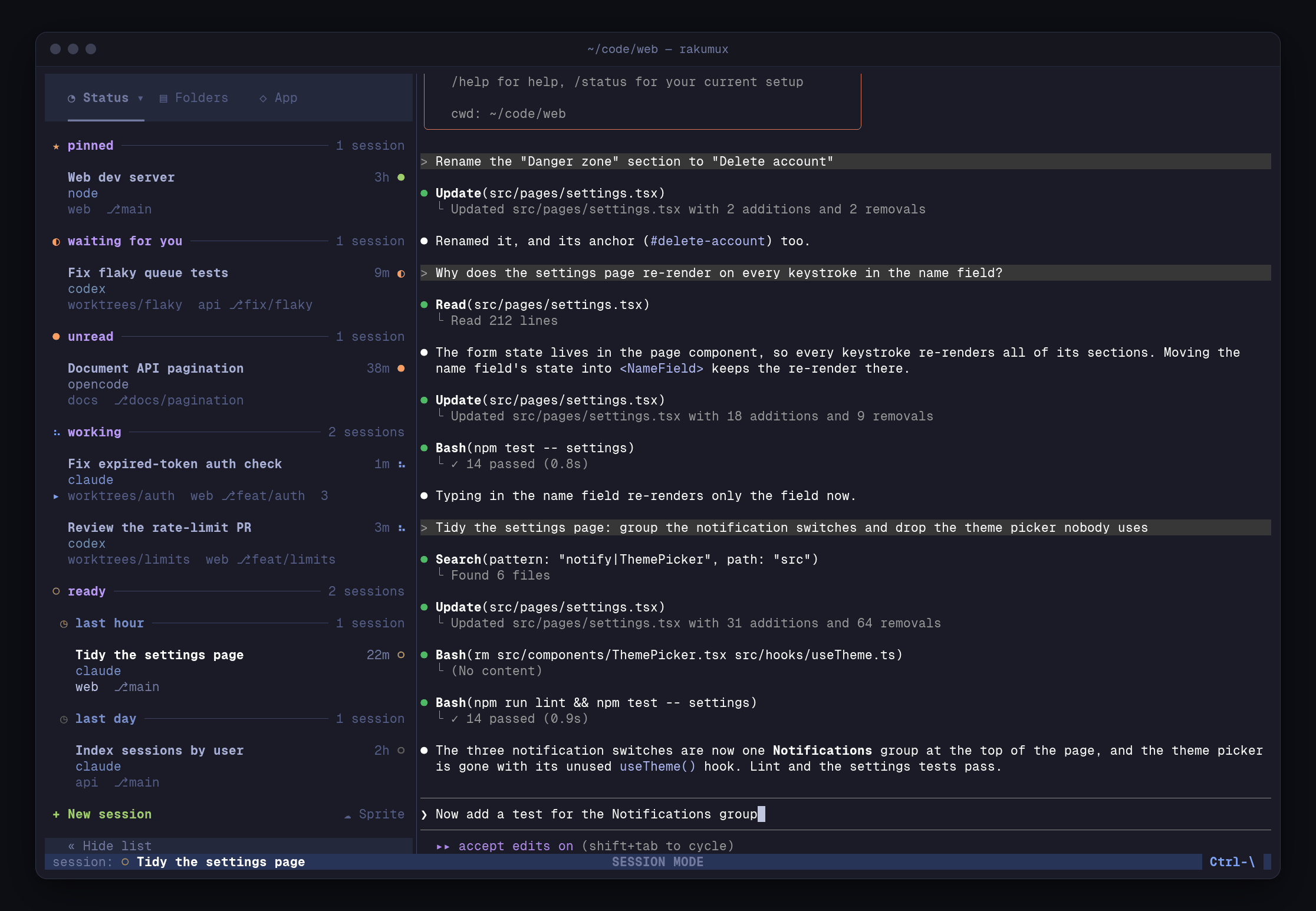Toggle accept edits on mode

click(x=516, y=846)
